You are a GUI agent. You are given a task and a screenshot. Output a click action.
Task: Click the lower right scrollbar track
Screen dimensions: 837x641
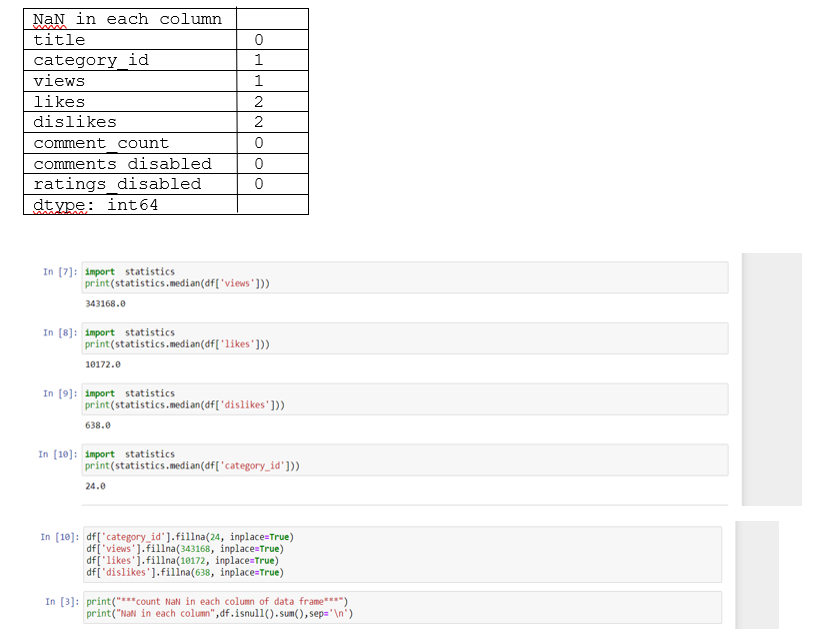coord(757,575)
